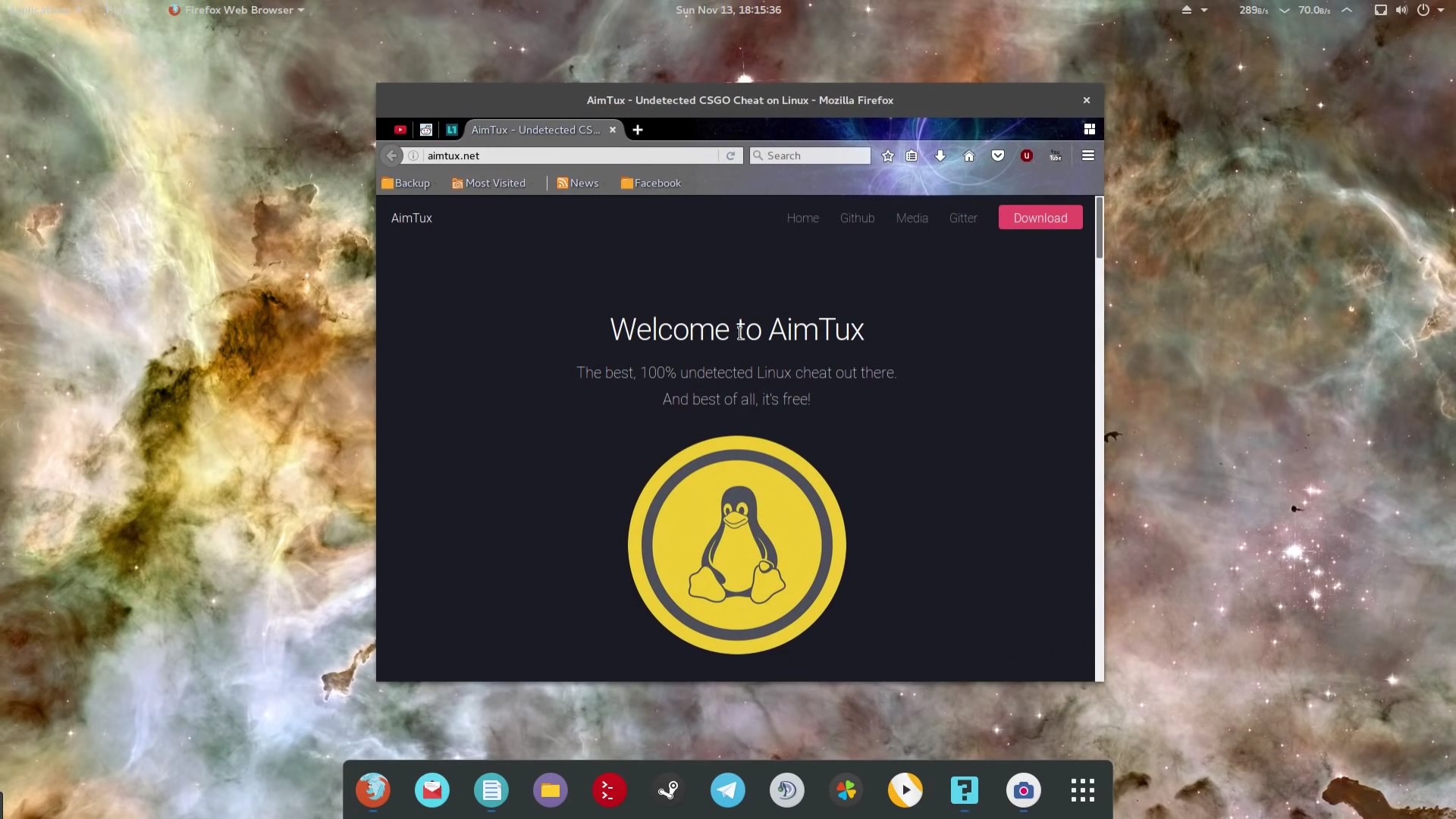The width and height of the screenshot is (1456, 819).
Task: Click the Downloads arrow icon
Action: [940, 155]
